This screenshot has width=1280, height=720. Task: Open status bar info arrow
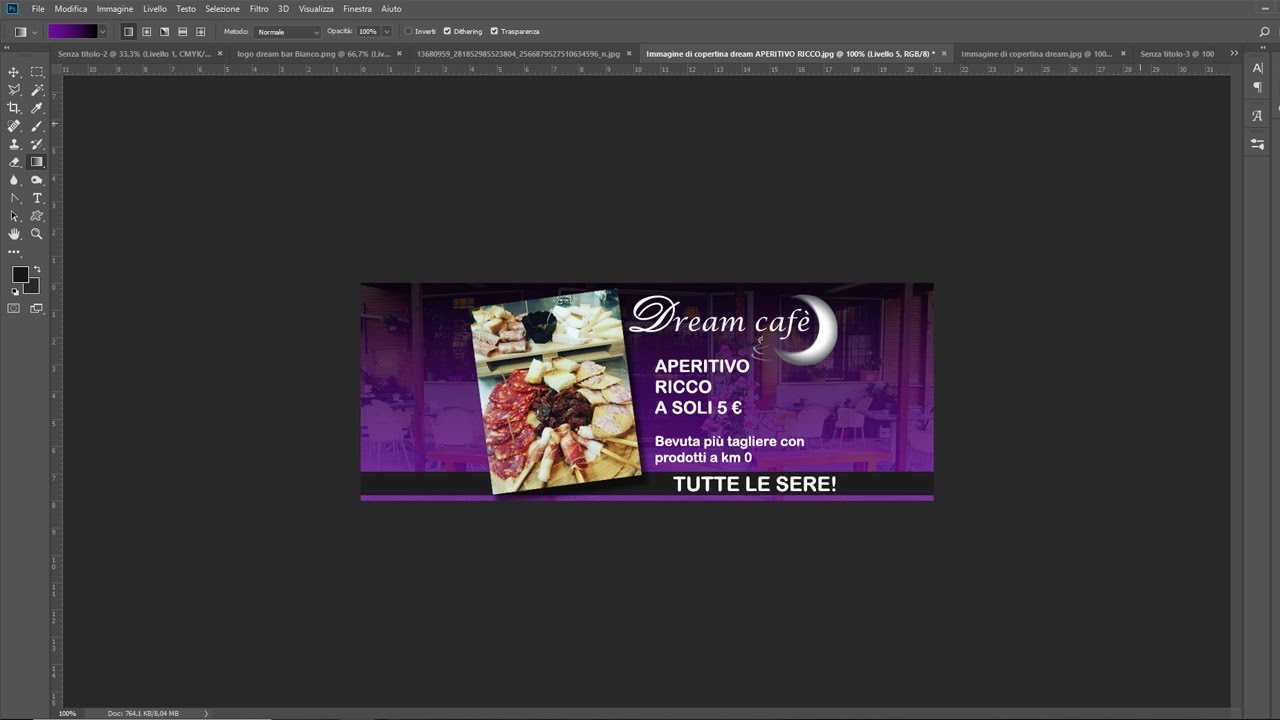tap(206, 713)
